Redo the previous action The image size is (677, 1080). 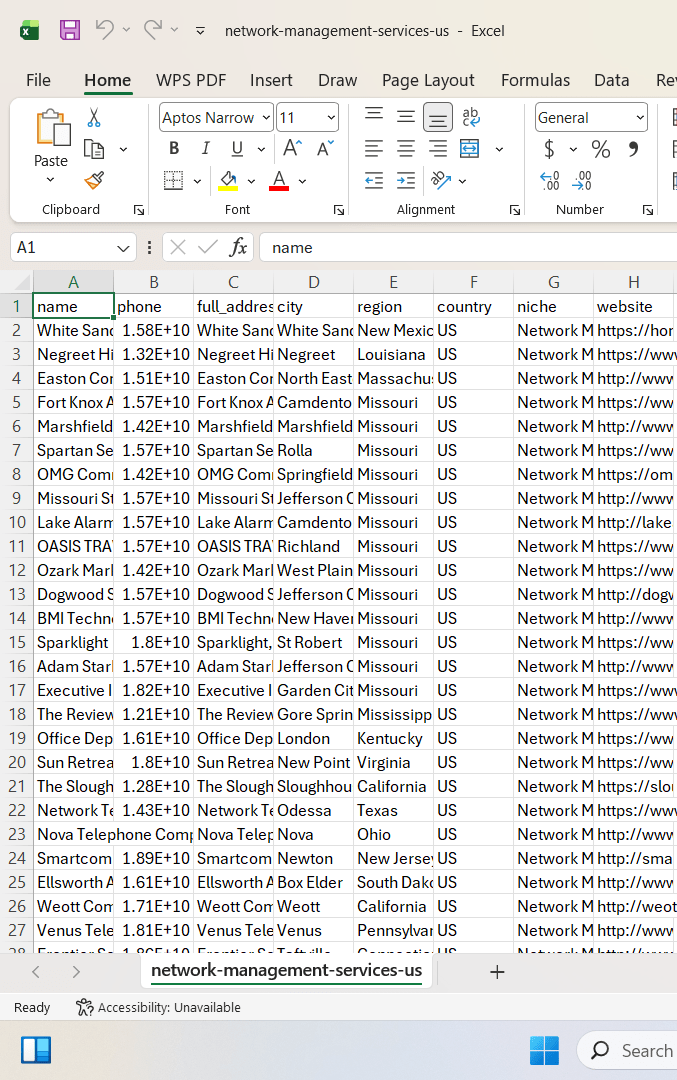[x=153, y=30]
